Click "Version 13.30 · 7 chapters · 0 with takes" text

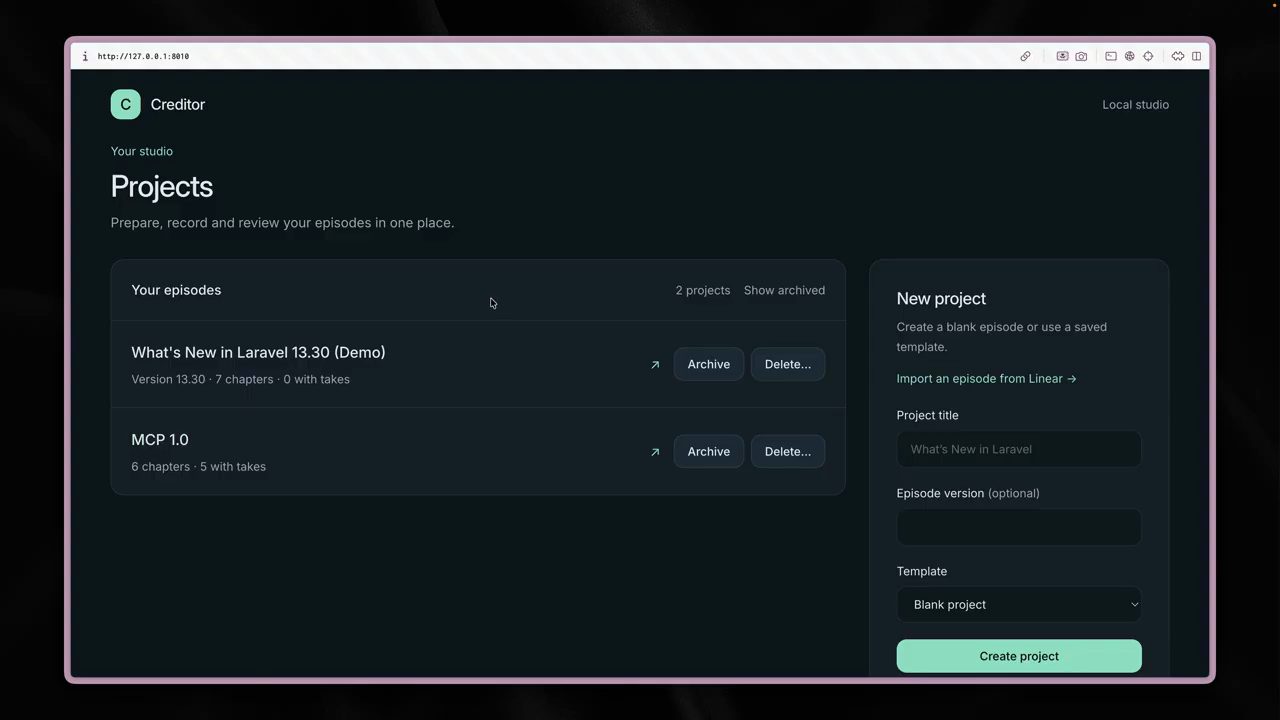click(240, 379)
